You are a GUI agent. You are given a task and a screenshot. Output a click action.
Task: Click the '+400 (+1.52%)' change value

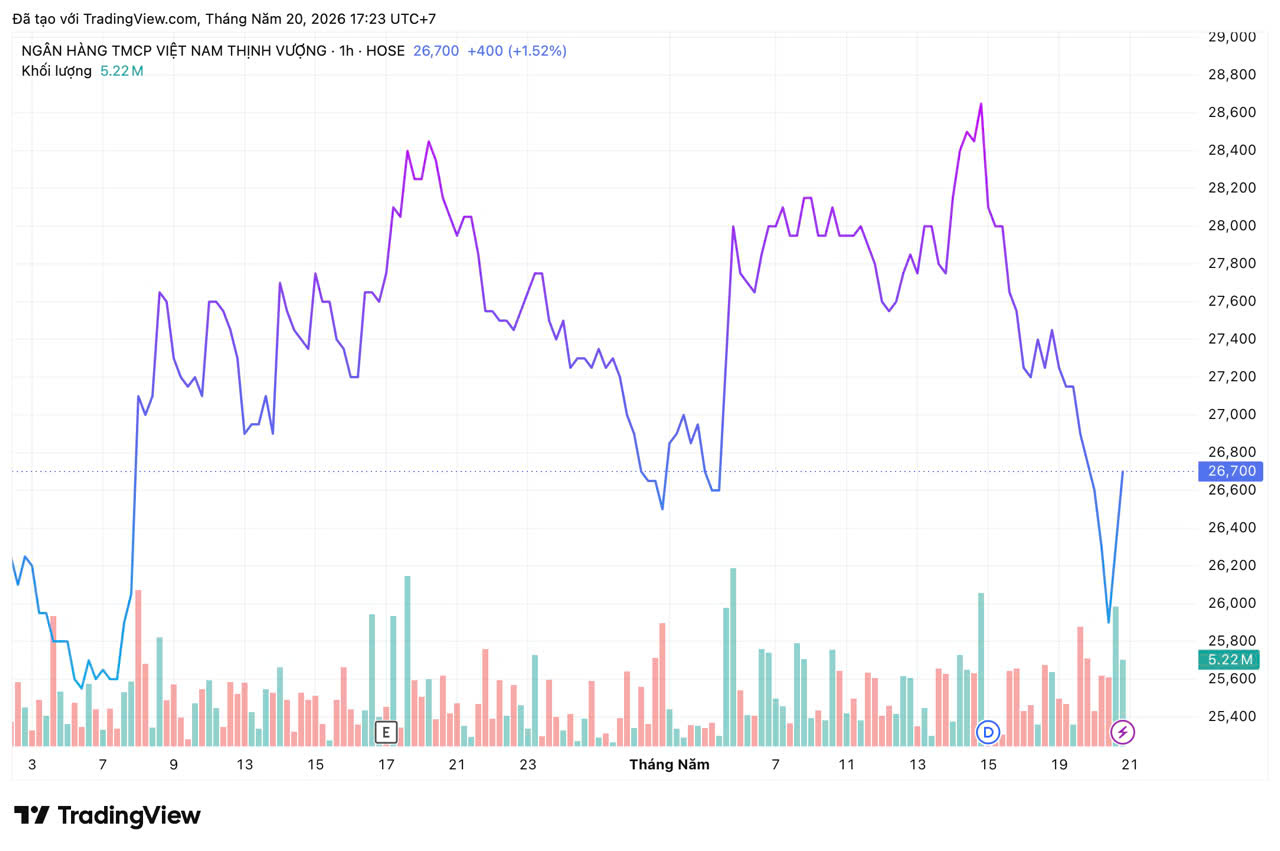tap(517, 50)
